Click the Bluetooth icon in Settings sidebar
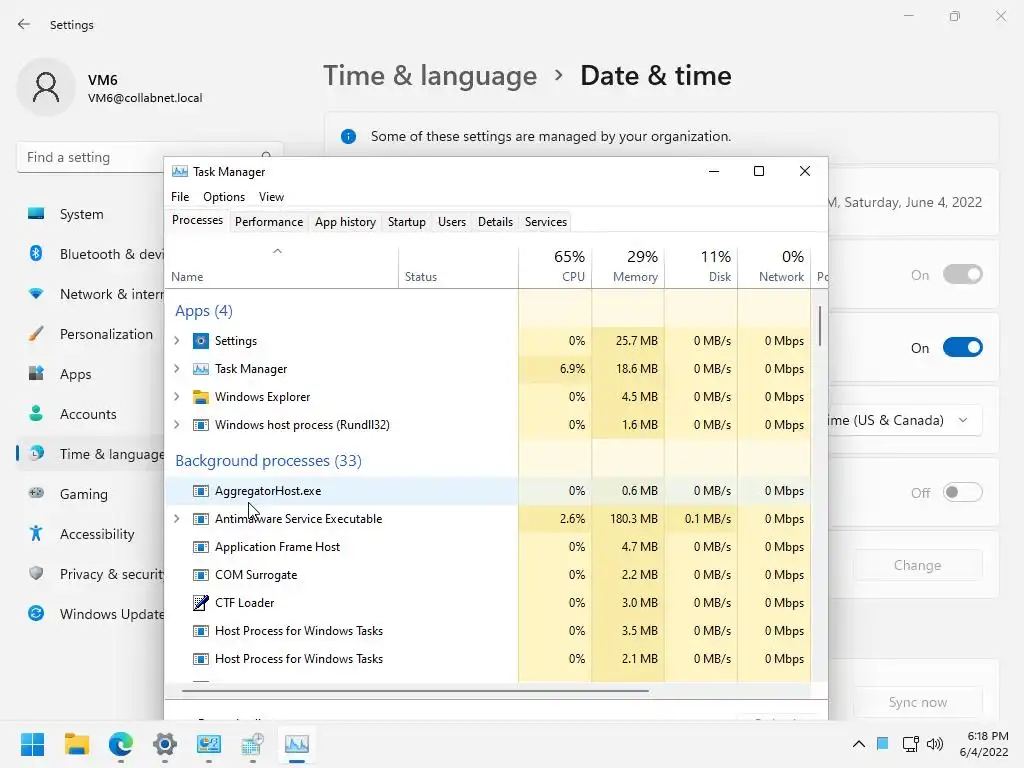1024x768 pixels. click(x=36, y=253)
